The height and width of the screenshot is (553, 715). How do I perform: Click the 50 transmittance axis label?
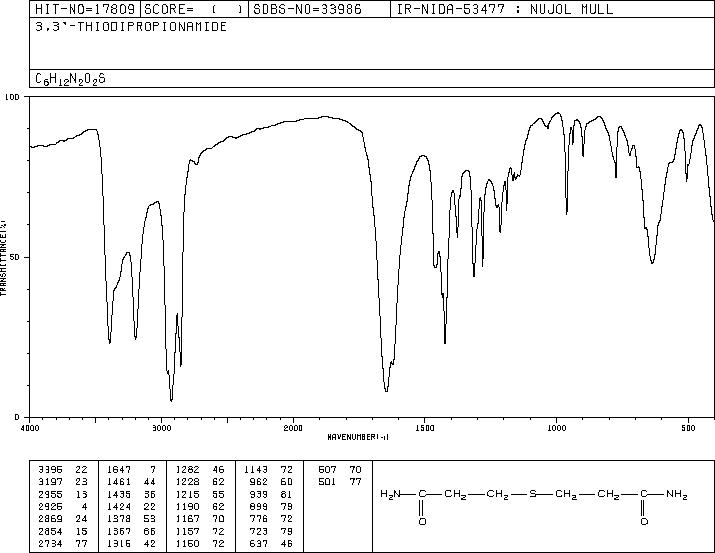click(x=16, y=257)
